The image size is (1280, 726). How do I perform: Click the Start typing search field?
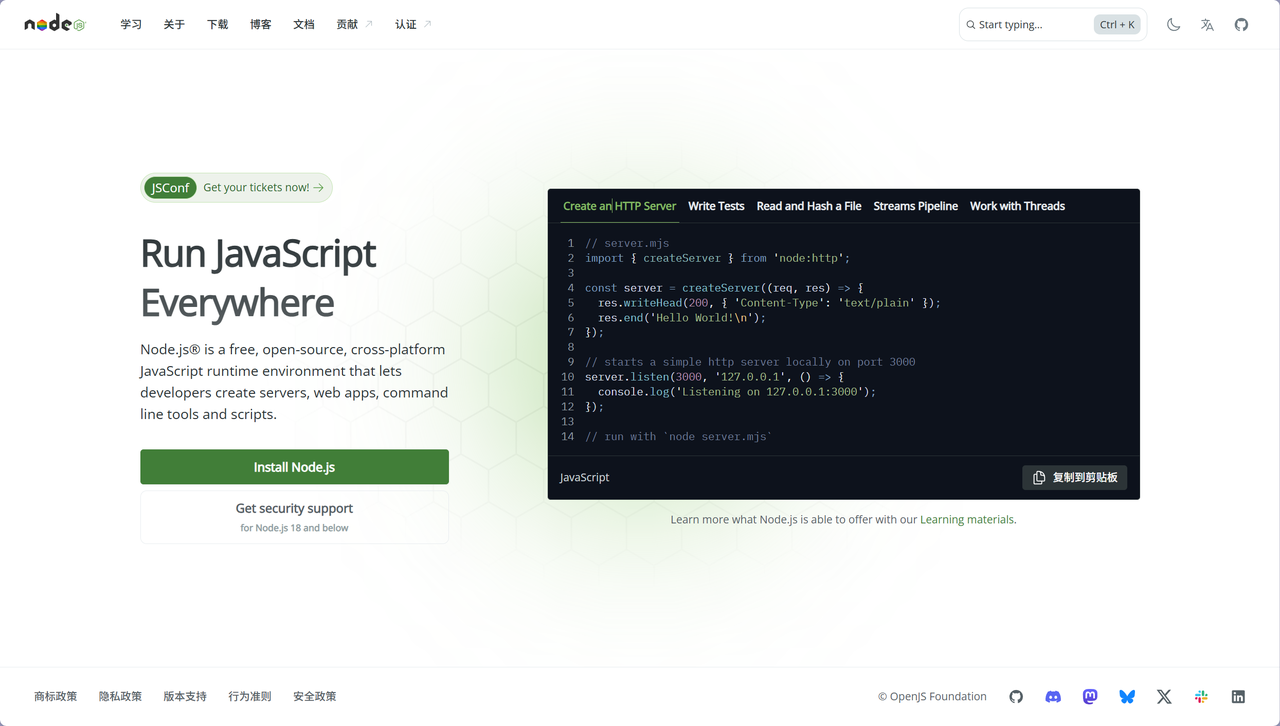coord(1030,25)
